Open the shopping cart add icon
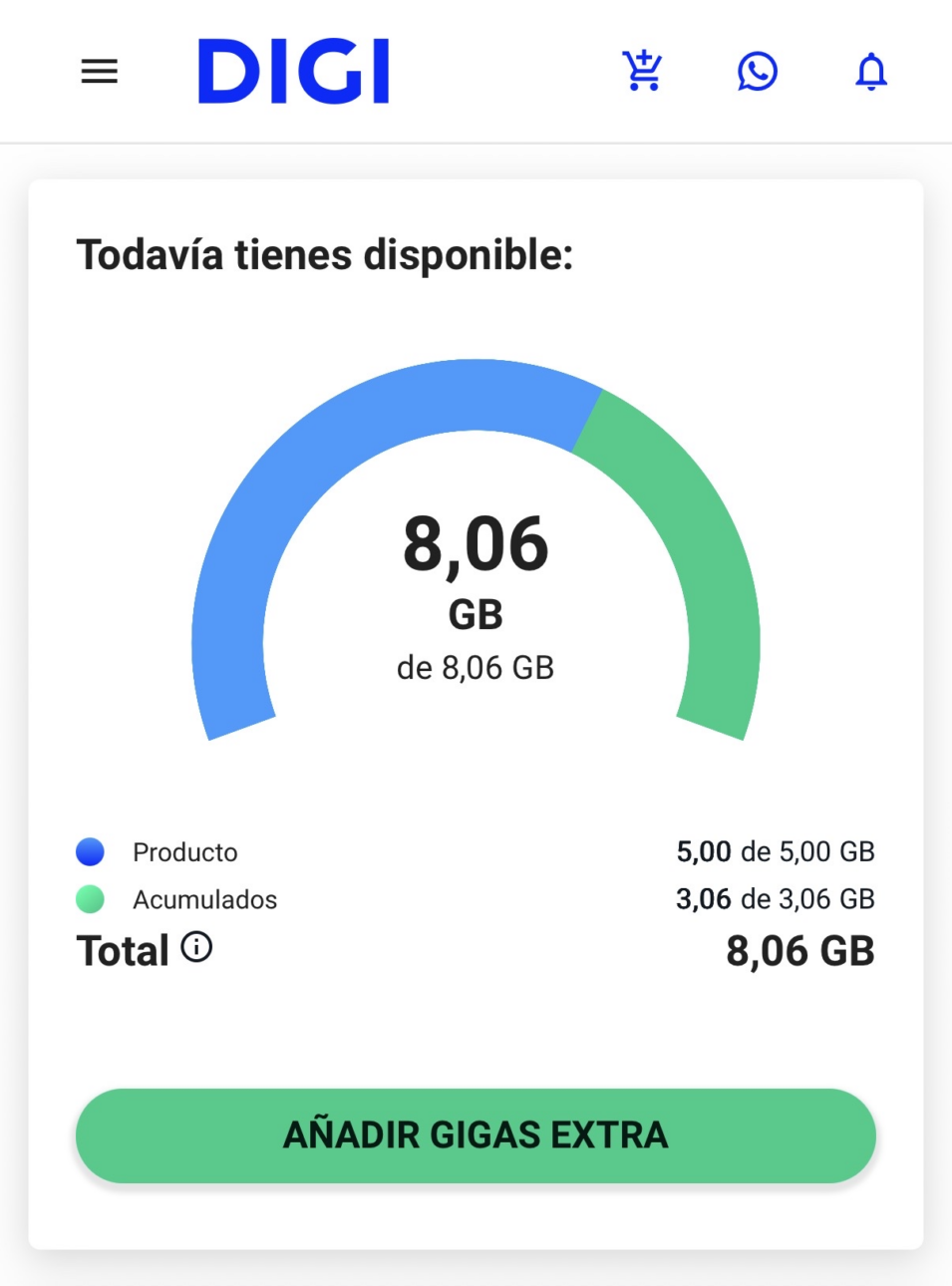952x1286 pixels. [643, 71]
